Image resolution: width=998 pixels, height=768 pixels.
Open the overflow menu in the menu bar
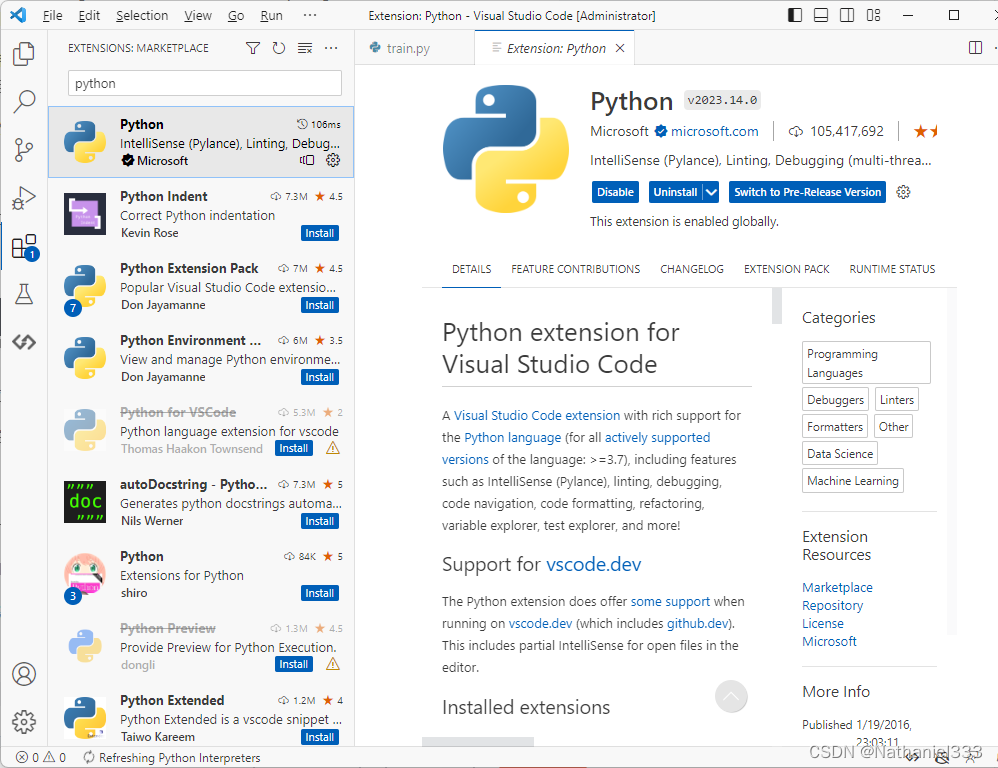(310, 15)
